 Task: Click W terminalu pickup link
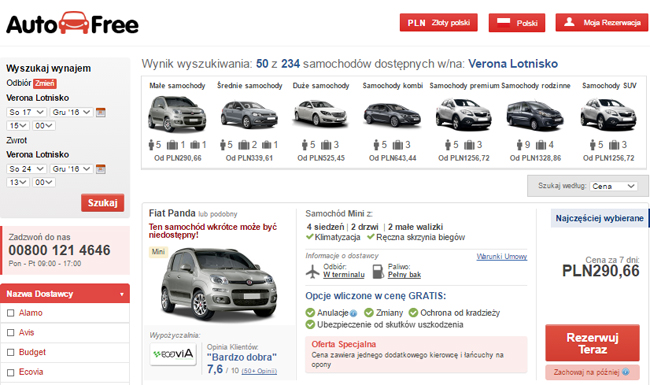(x=344, y=275)
